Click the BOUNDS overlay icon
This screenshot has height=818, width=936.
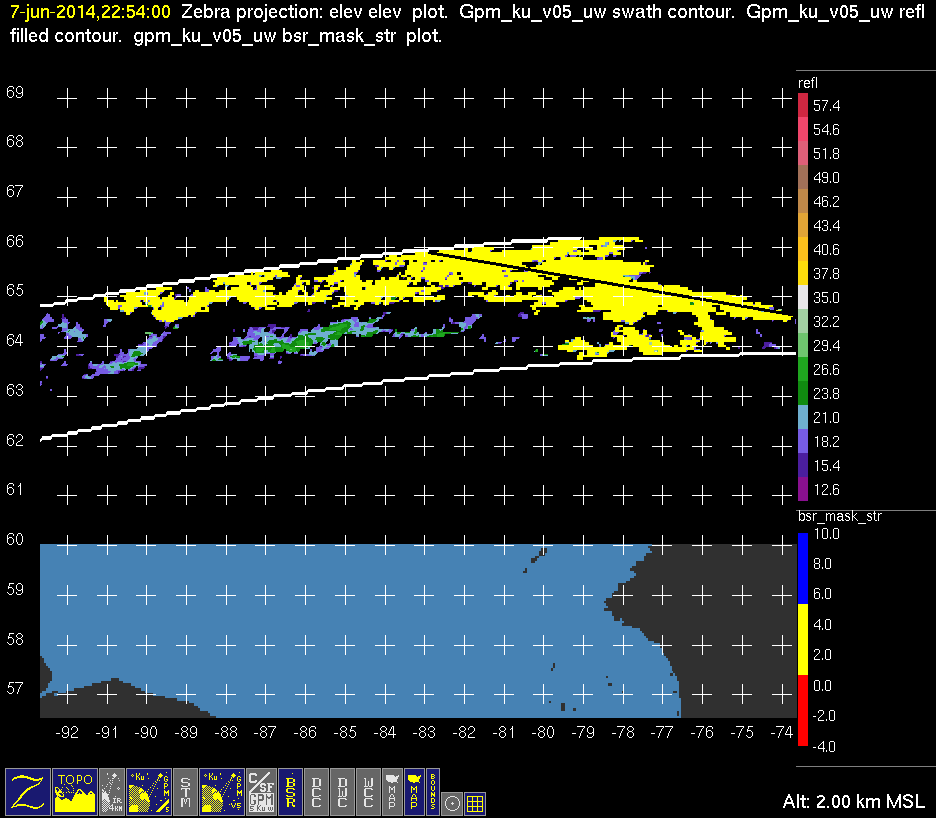[x=433, y=791]
